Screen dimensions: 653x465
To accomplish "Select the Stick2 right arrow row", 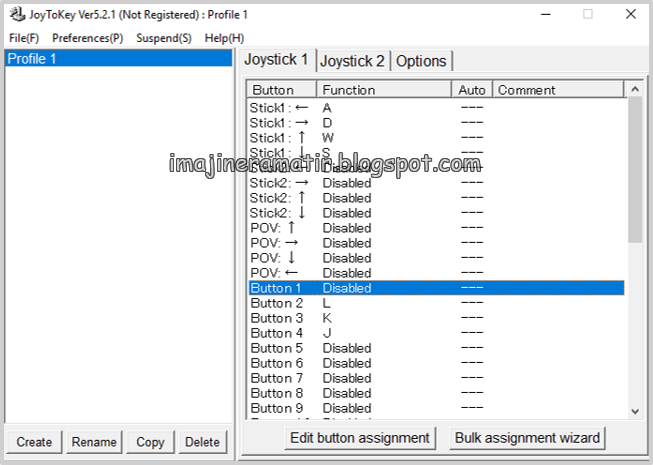I will (436, 183).
